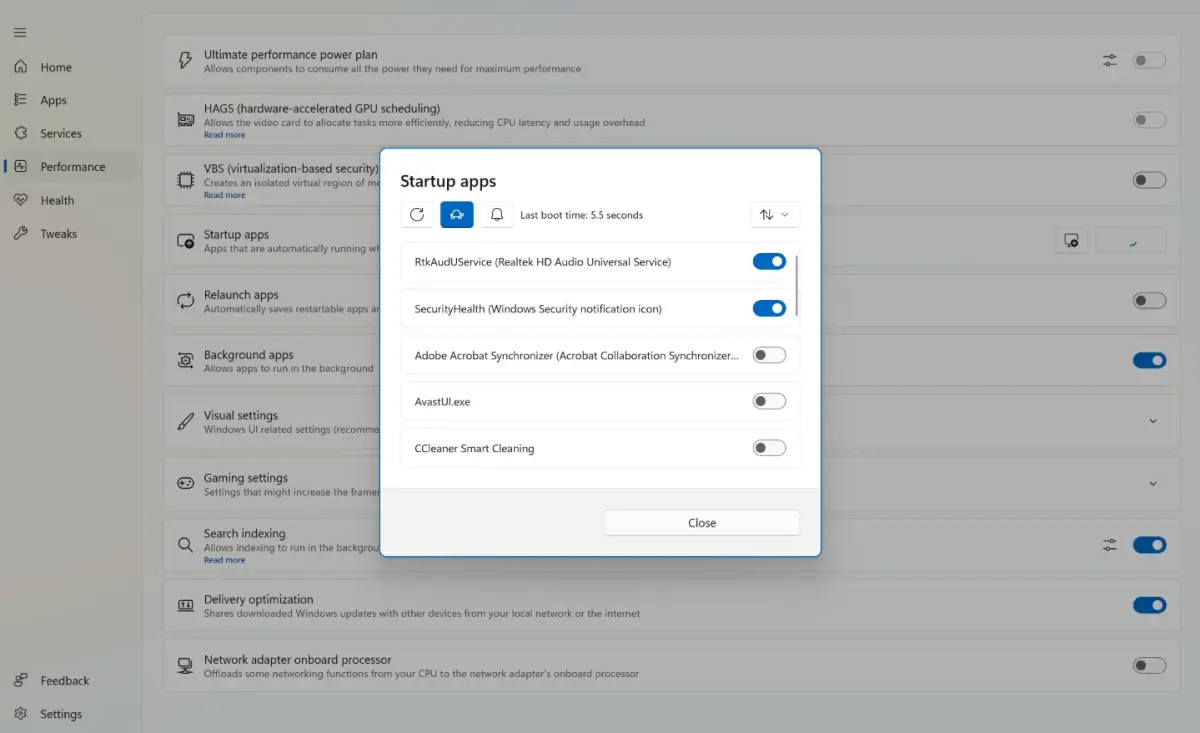Enable the Ultimate performance power plan toggle
The width and height of the screenshot is (1200, 733).
[x=1149, y=60]
